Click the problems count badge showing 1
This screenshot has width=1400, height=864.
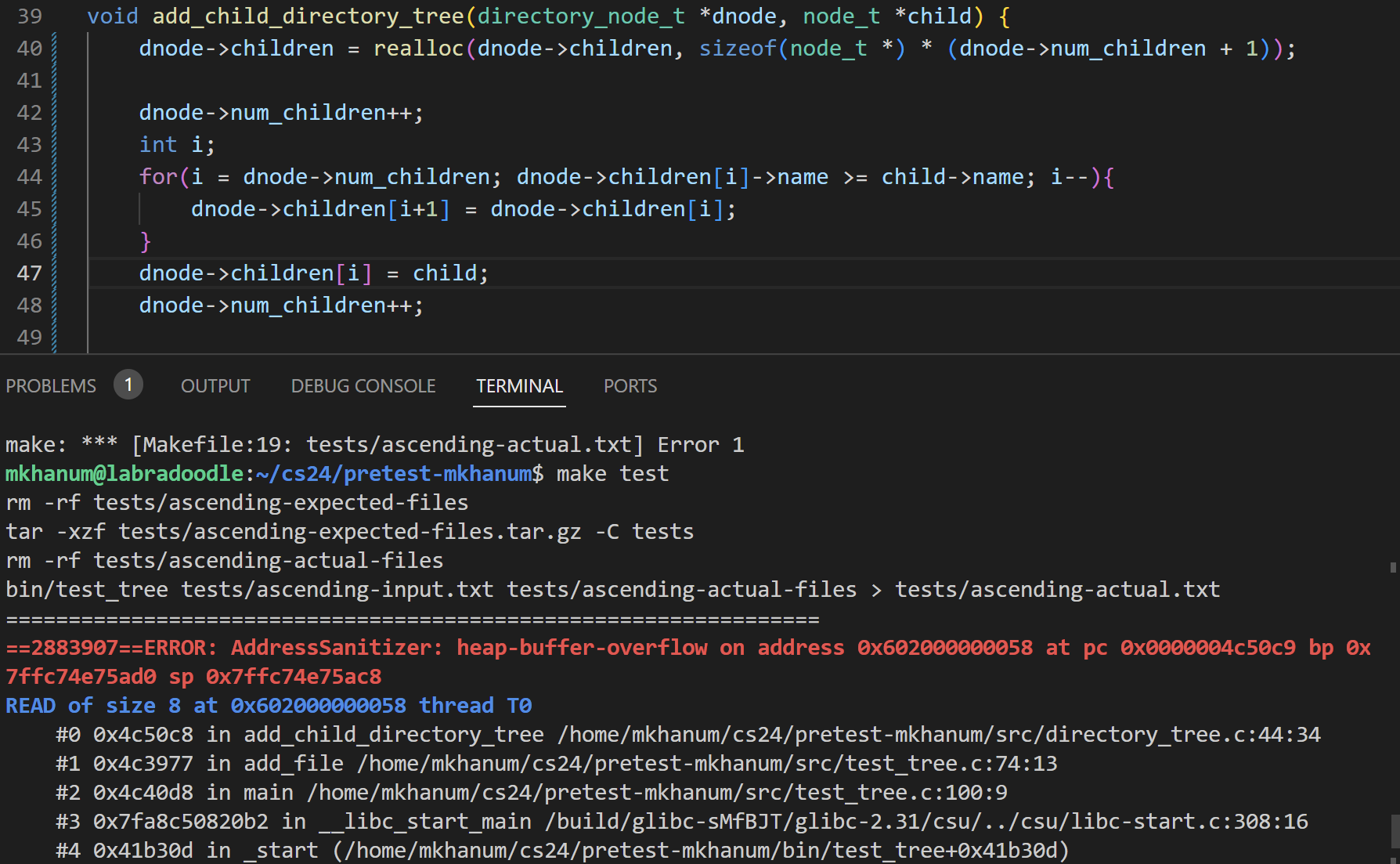(x=128, y=385)
